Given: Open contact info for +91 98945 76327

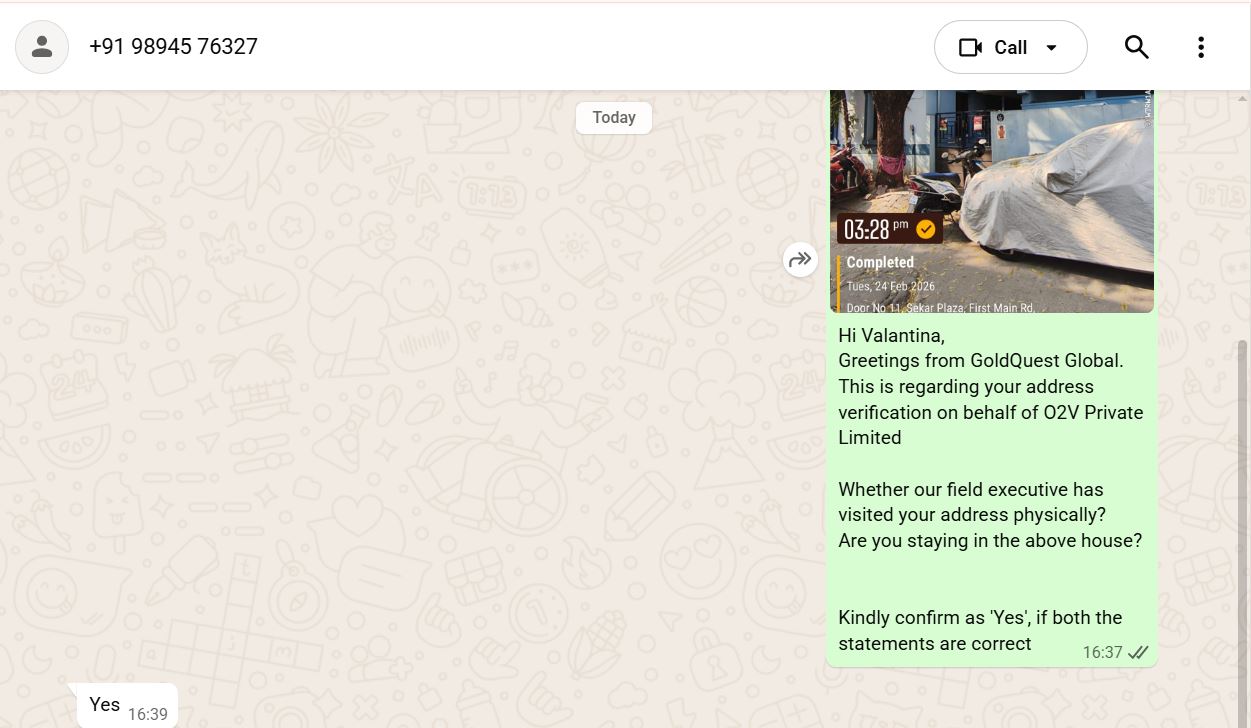Looking at the screenshot, I should click(x=173, y=47).
